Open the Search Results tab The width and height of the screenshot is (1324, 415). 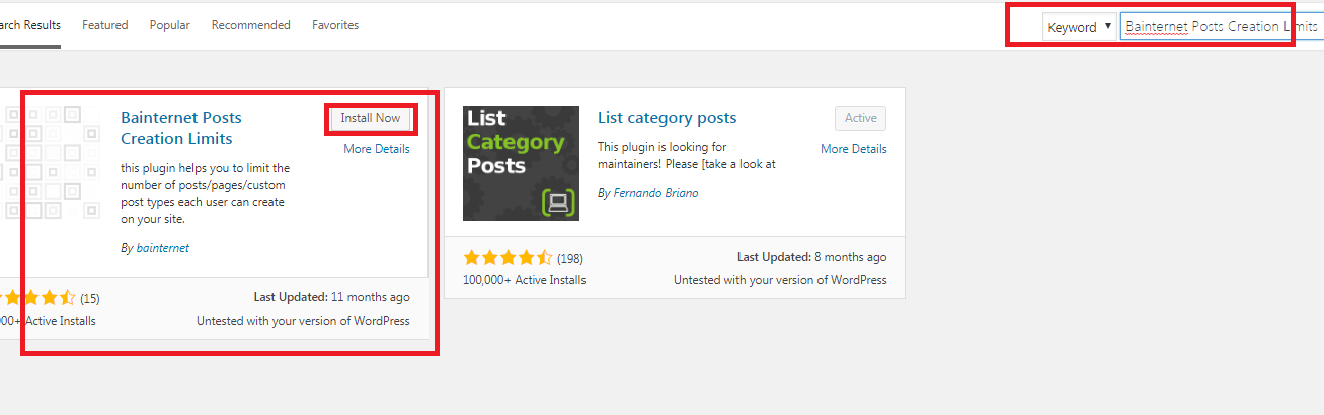tap(30, 25)
